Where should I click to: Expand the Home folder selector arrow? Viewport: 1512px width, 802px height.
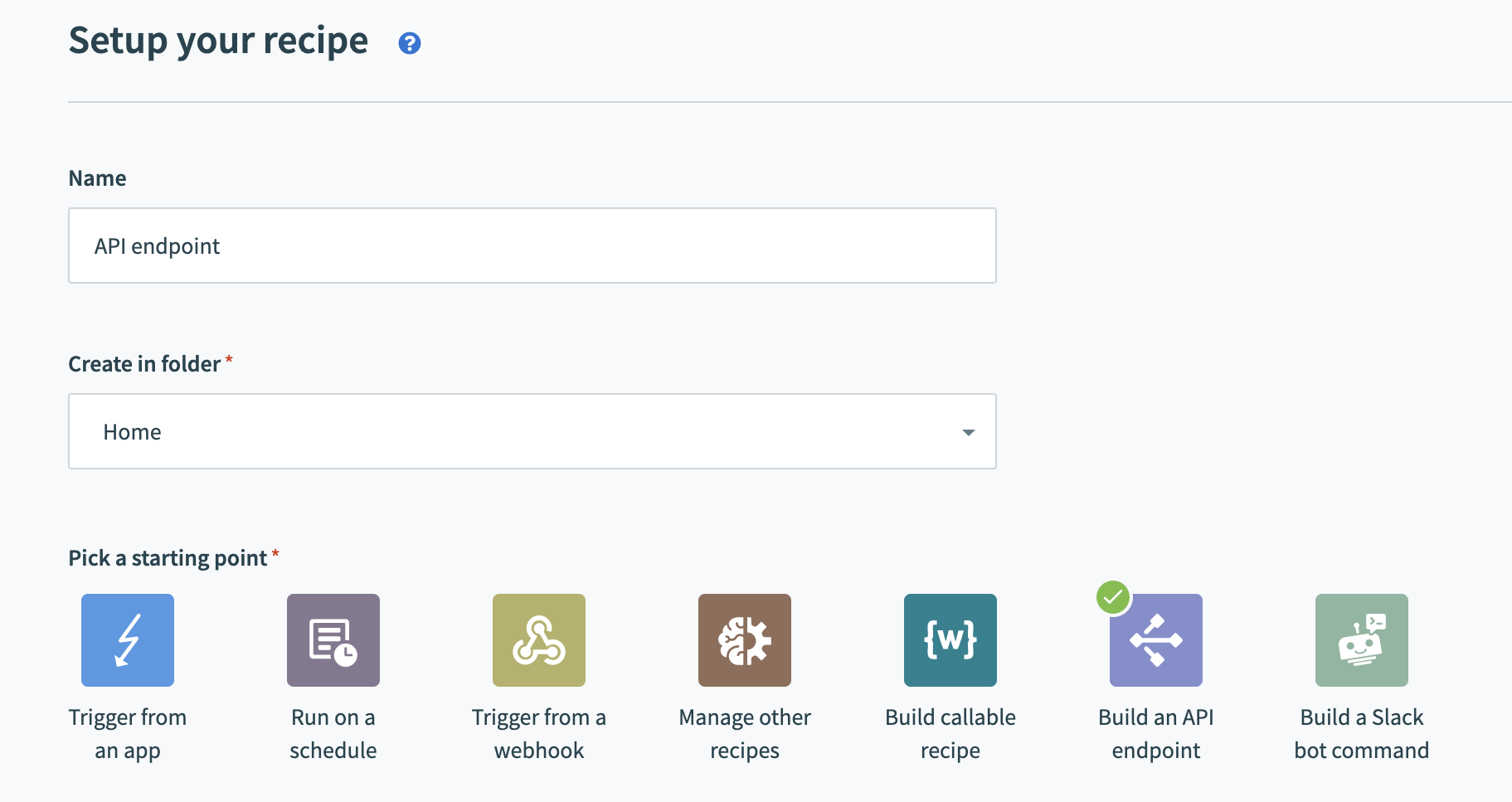[968, 432]
